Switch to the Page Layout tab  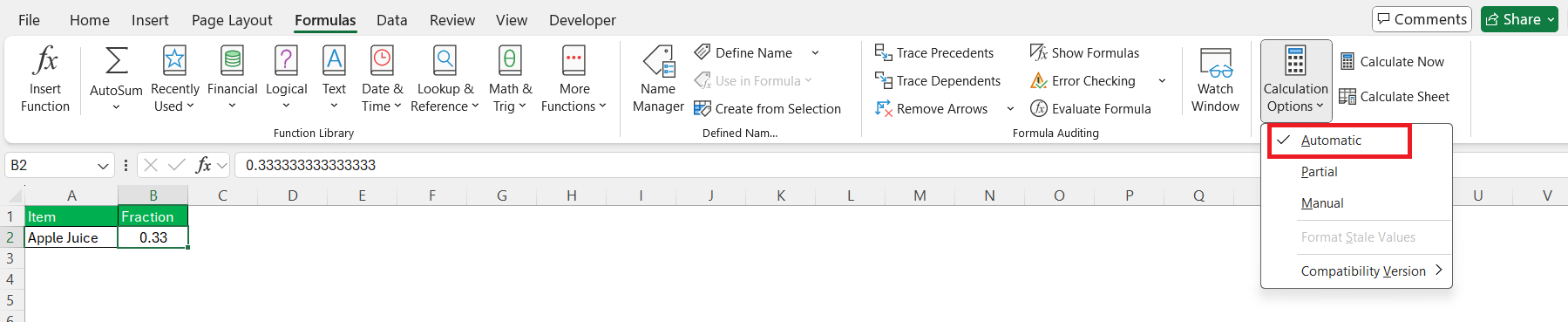point(232,20)
